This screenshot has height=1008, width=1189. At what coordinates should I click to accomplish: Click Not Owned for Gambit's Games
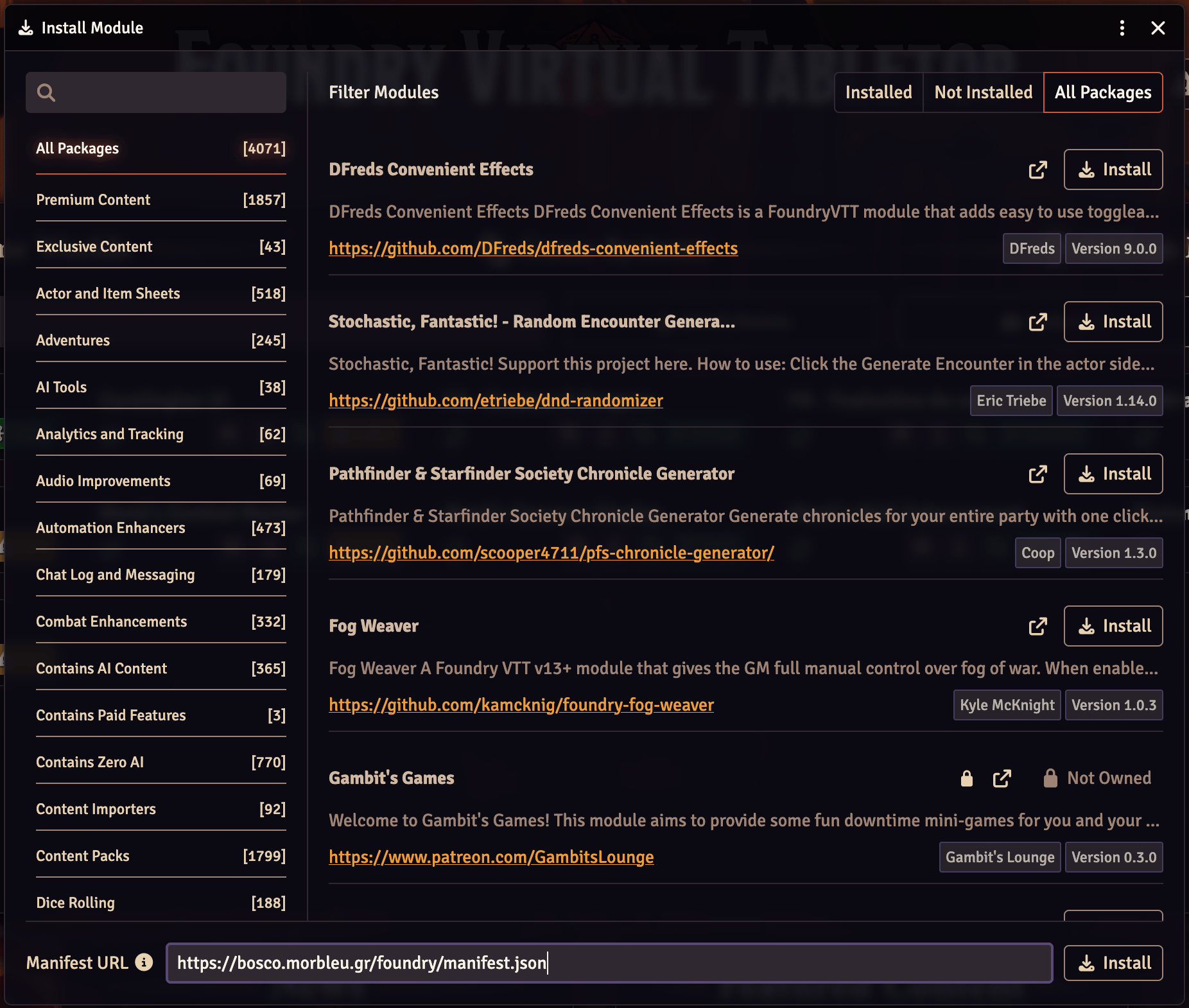[x=1097, y=778]
